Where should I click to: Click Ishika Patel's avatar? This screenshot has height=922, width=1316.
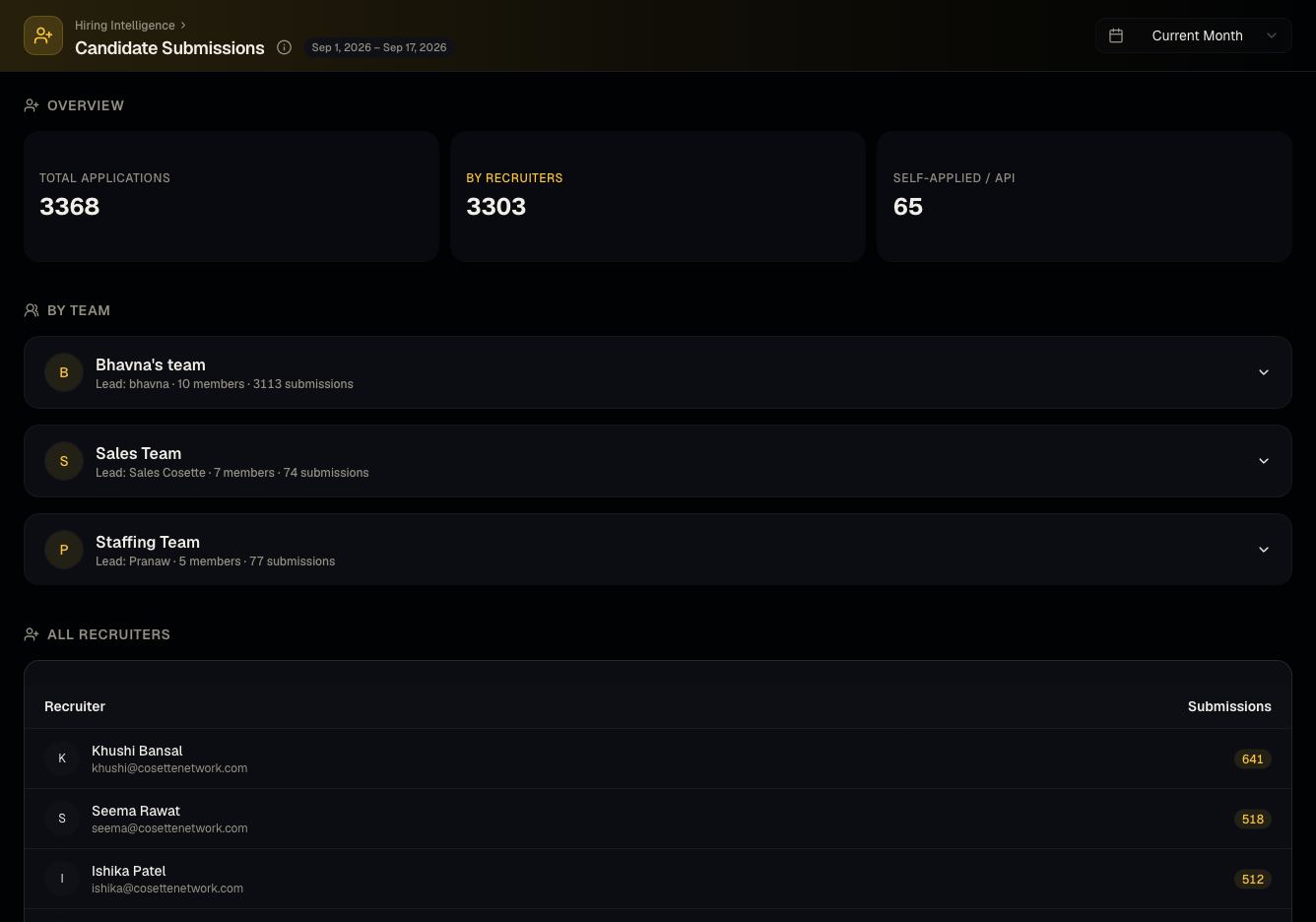tap(62, 879)
